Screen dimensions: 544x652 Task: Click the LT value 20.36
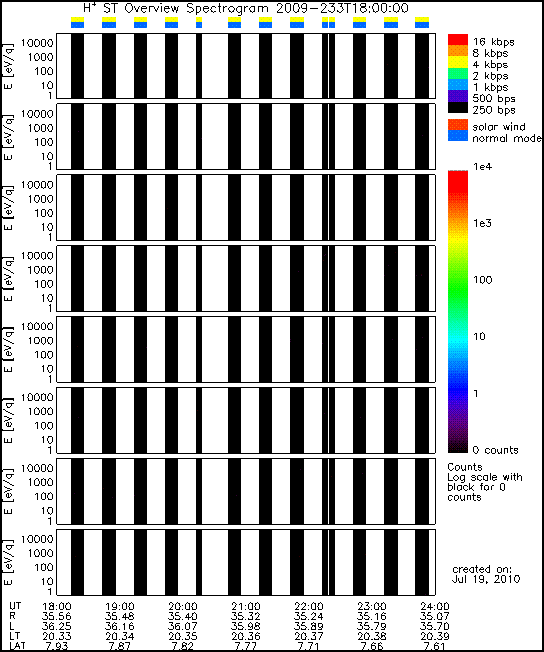(246, 636)
